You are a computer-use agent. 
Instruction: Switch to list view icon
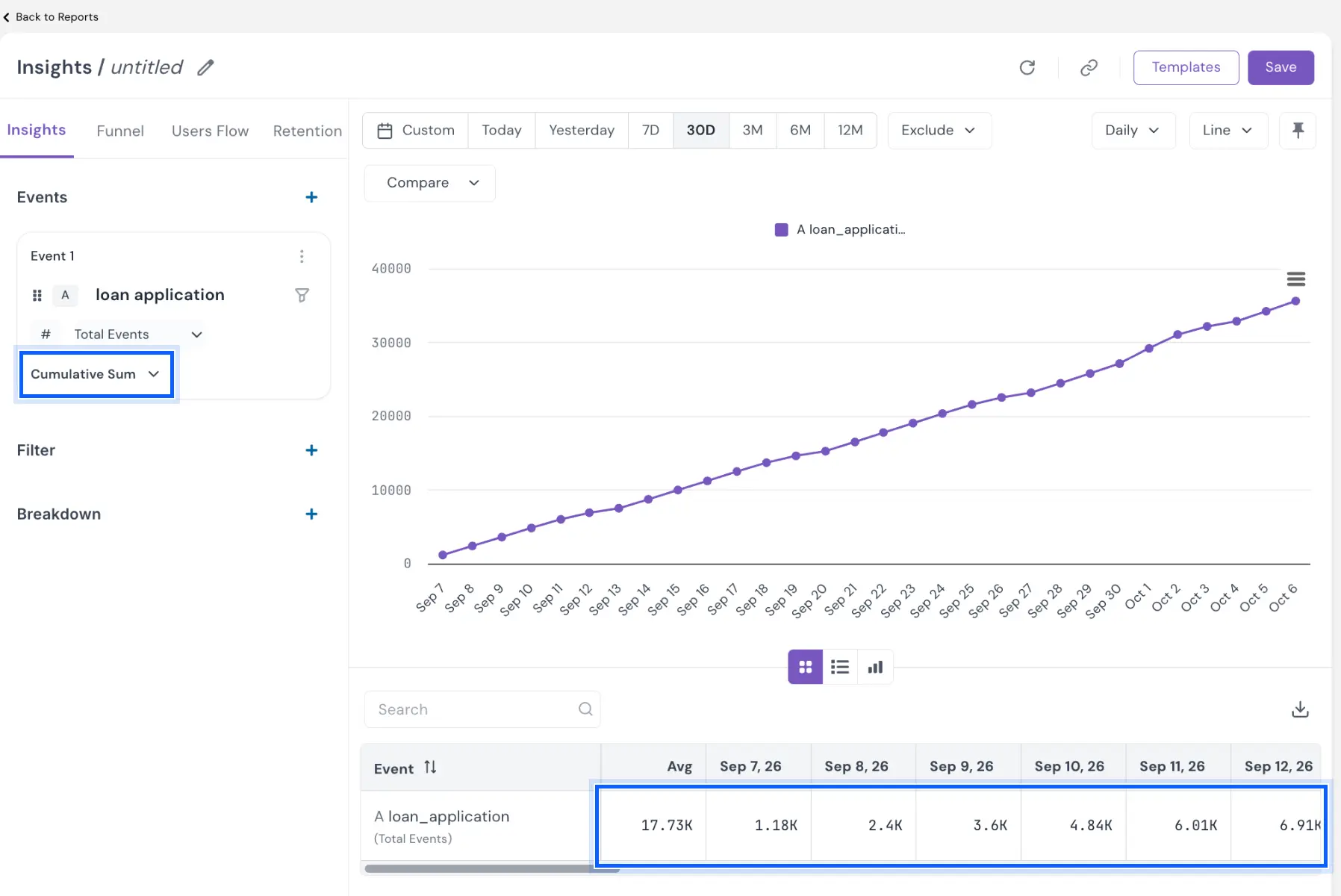click(840, 667)
